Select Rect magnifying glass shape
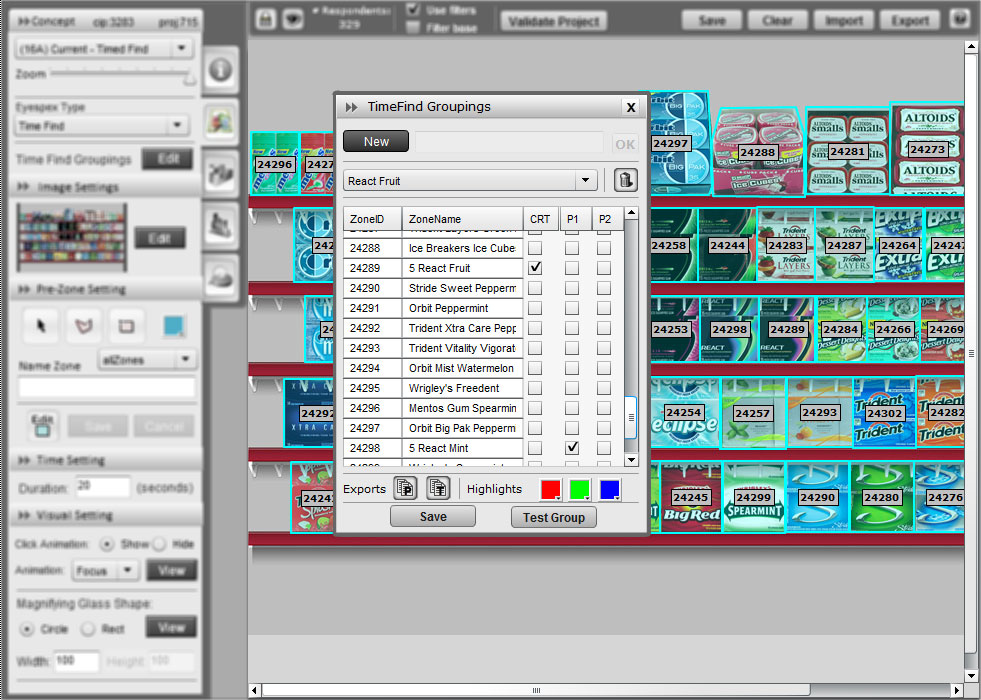 tap(88, 628)
